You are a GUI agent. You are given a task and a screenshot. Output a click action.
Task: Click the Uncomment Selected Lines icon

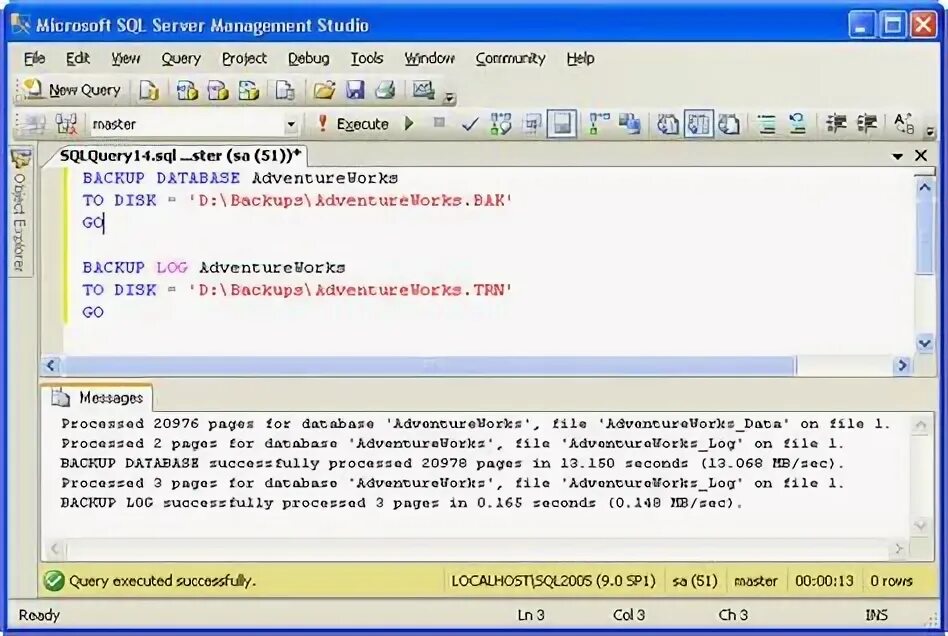pos(797,124)
